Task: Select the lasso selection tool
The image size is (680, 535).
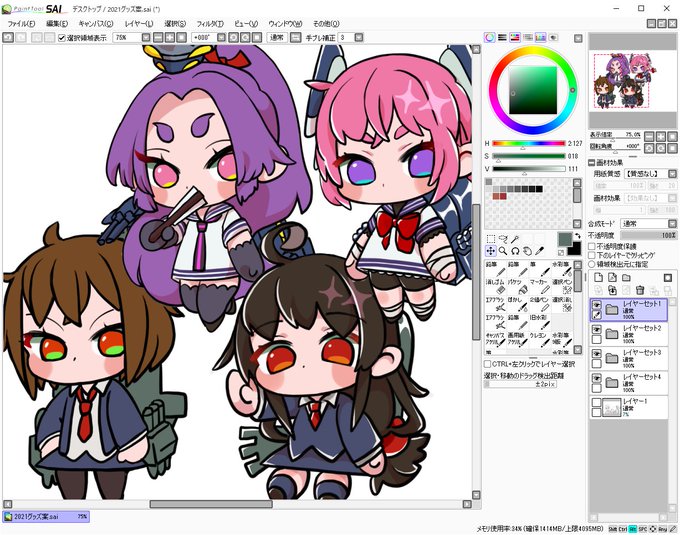Action: [503, 239]
